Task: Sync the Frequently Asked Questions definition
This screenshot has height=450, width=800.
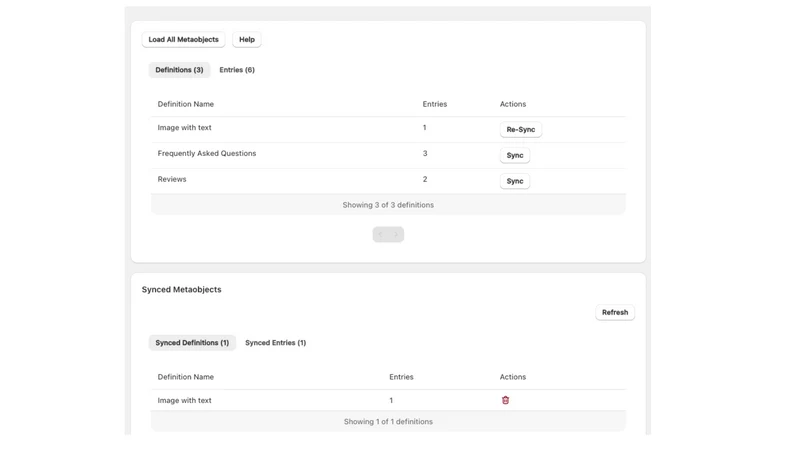Action: pos(515,155)
